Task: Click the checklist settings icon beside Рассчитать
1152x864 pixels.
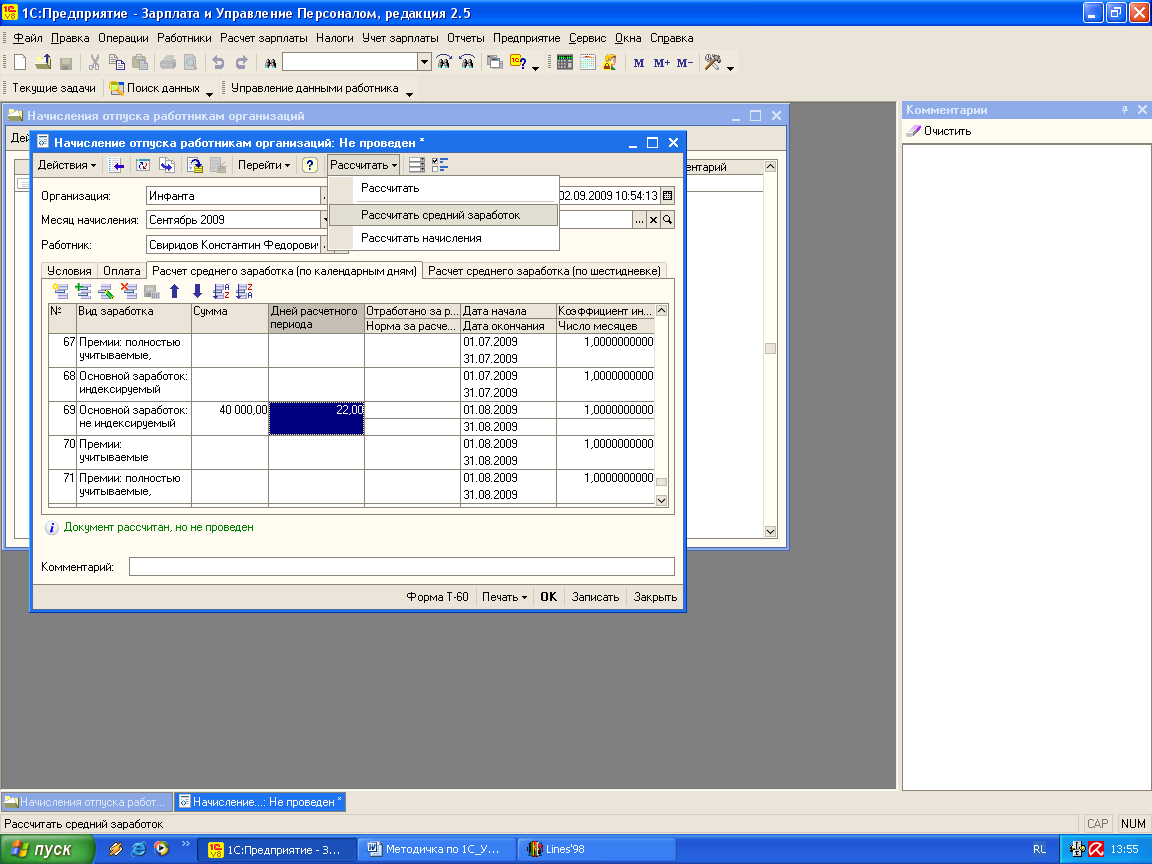Action: pyautogui.click(x=439, y=165)
